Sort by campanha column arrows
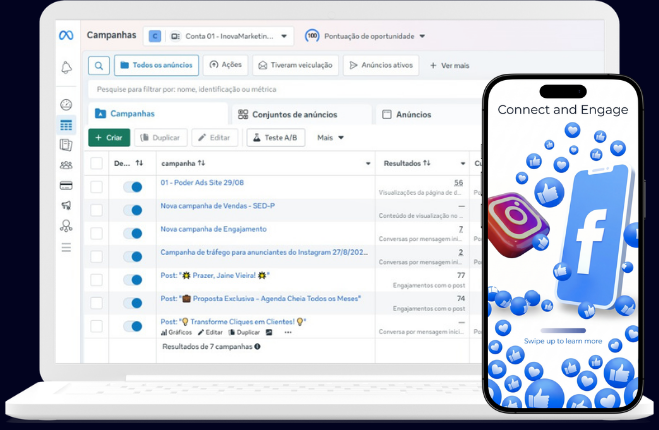This screenshot has height=430, width=659. tap(201, 163)
